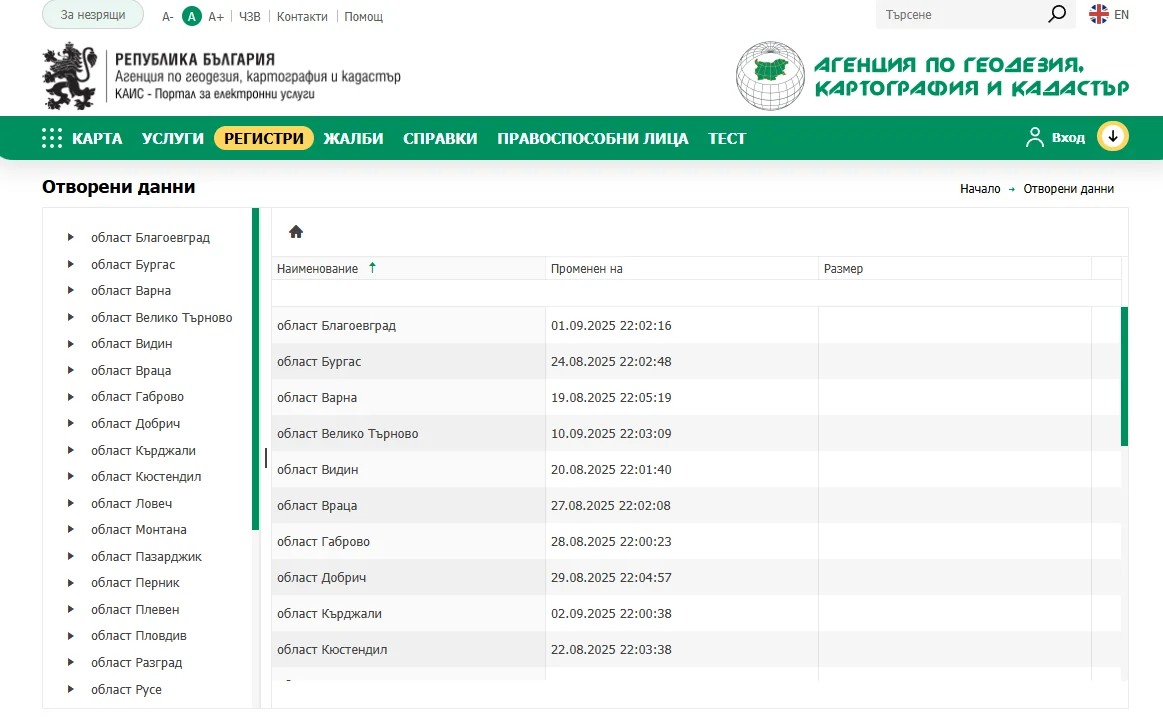Click the Bulgarian coat of arms logo
Viewport: 1163px width, 725px height.
tap(68, 76)
